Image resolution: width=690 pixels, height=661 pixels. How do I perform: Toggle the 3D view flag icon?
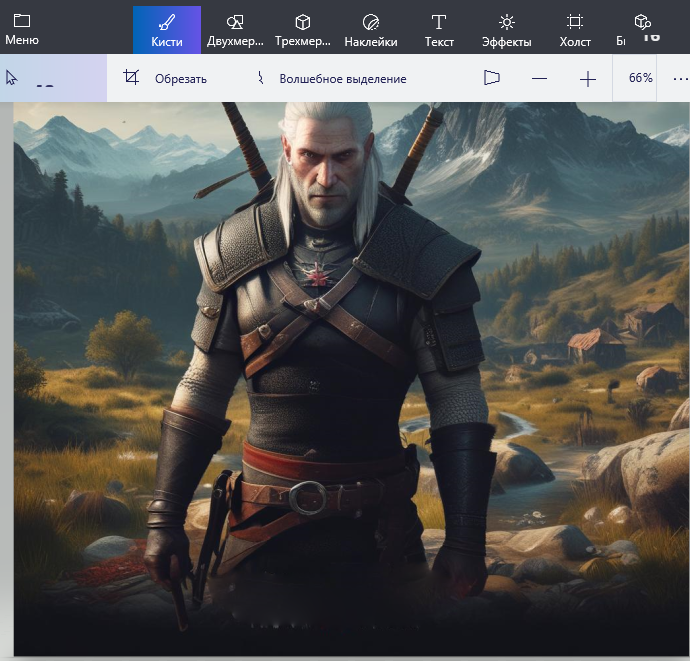point(492,78)
